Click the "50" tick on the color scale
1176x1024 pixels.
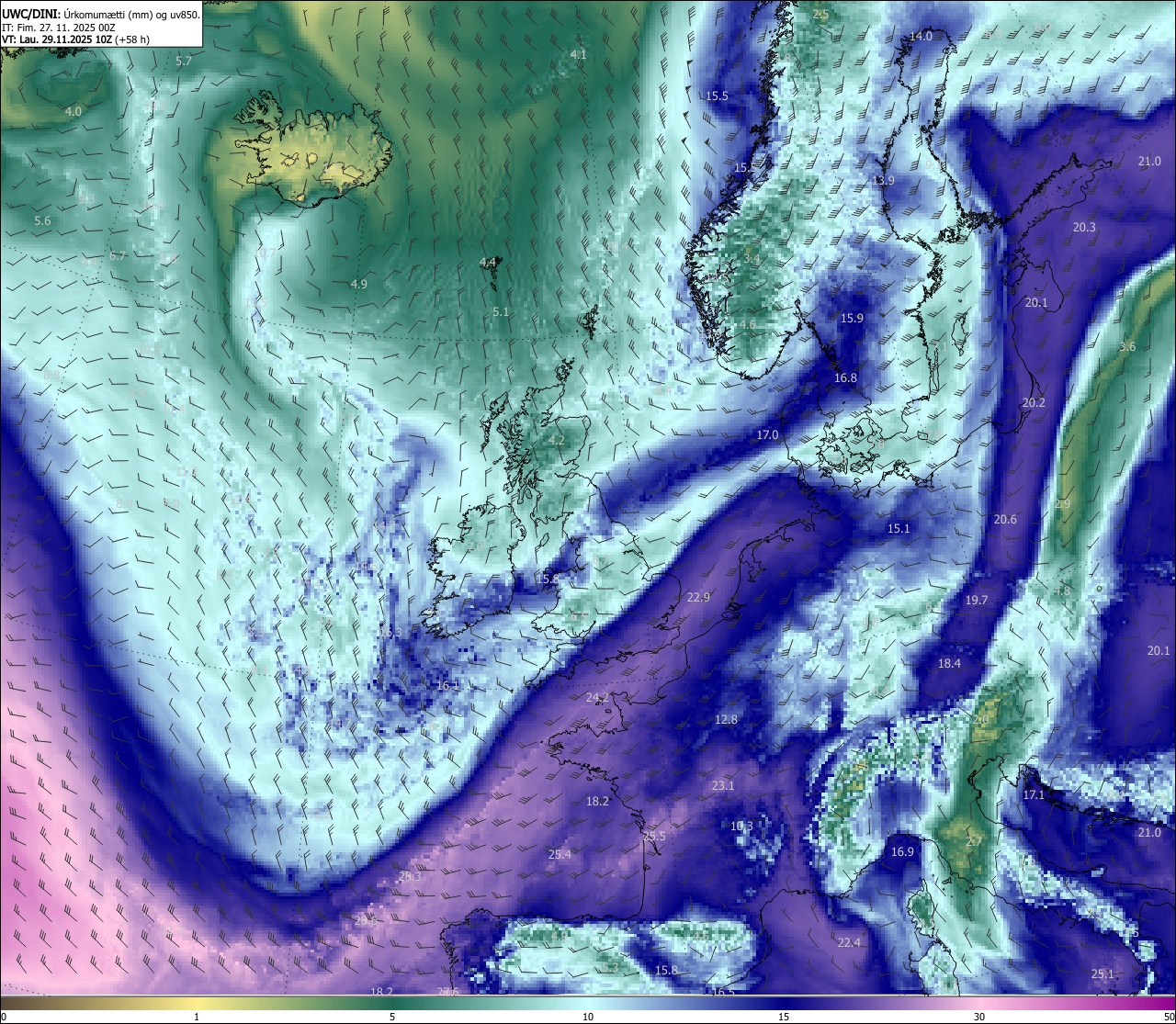pos(1169,1017)
